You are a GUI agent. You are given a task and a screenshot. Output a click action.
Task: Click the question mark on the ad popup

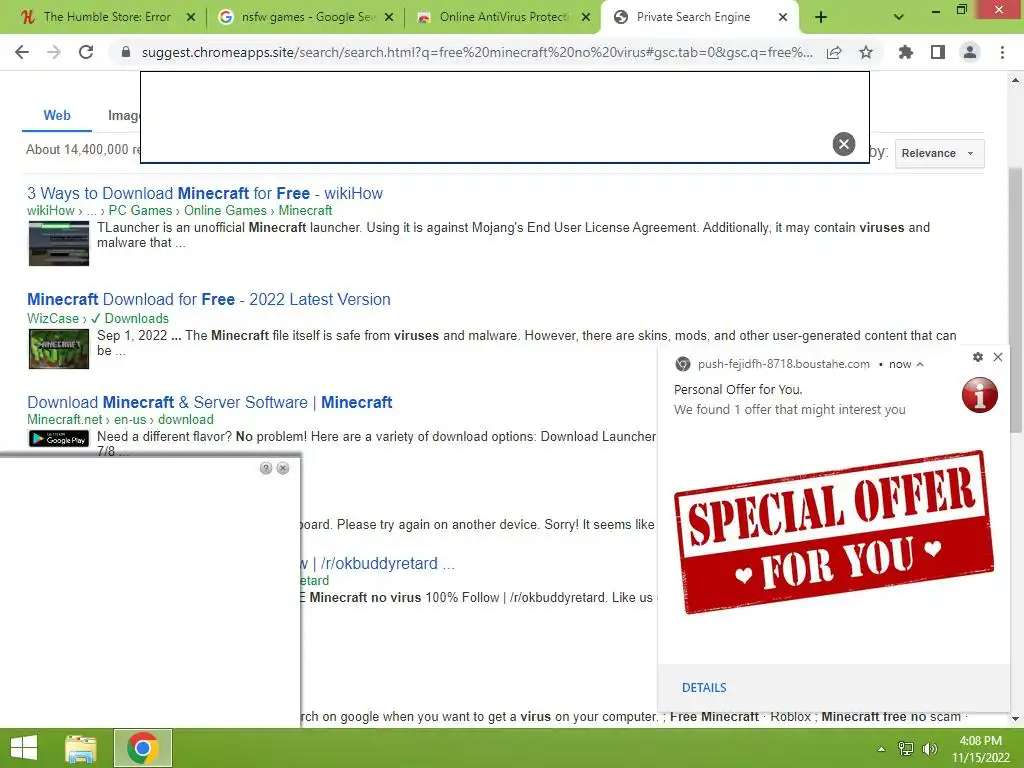pyautogui.click(x=266, y=468)
